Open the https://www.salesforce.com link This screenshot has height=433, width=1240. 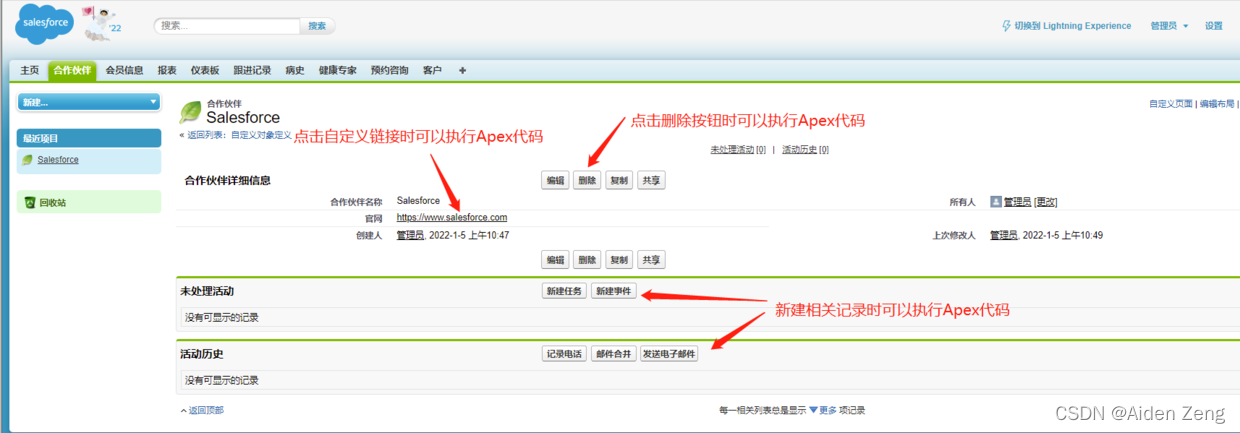coord(452,218)
